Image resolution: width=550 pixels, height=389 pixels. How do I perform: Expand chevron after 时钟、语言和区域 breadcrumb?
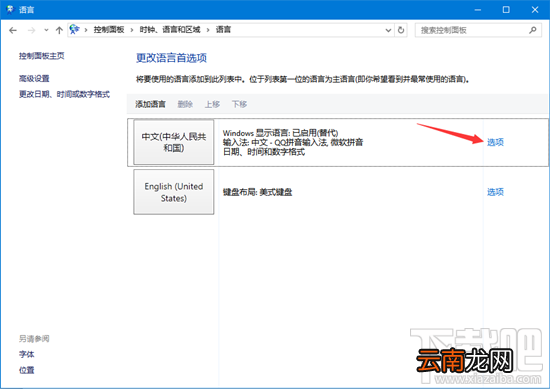[x=208, y=30]
